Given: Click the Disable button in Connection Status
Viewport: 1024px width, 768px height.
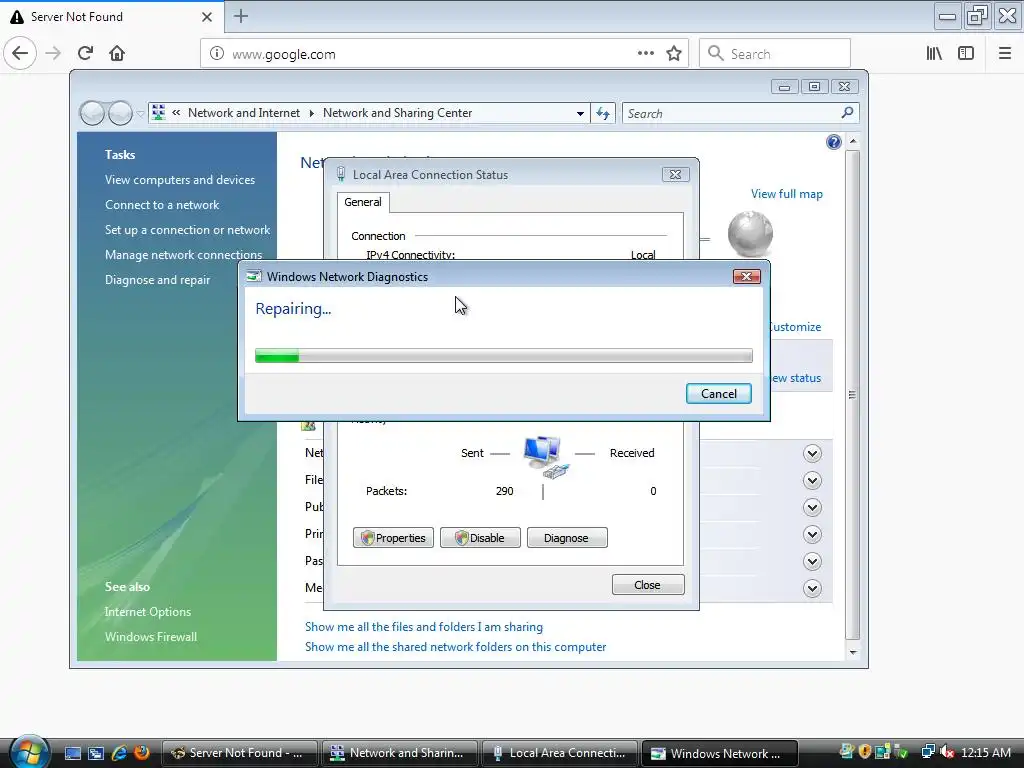Looking at the screenshot, I should [x=480, y=538].
